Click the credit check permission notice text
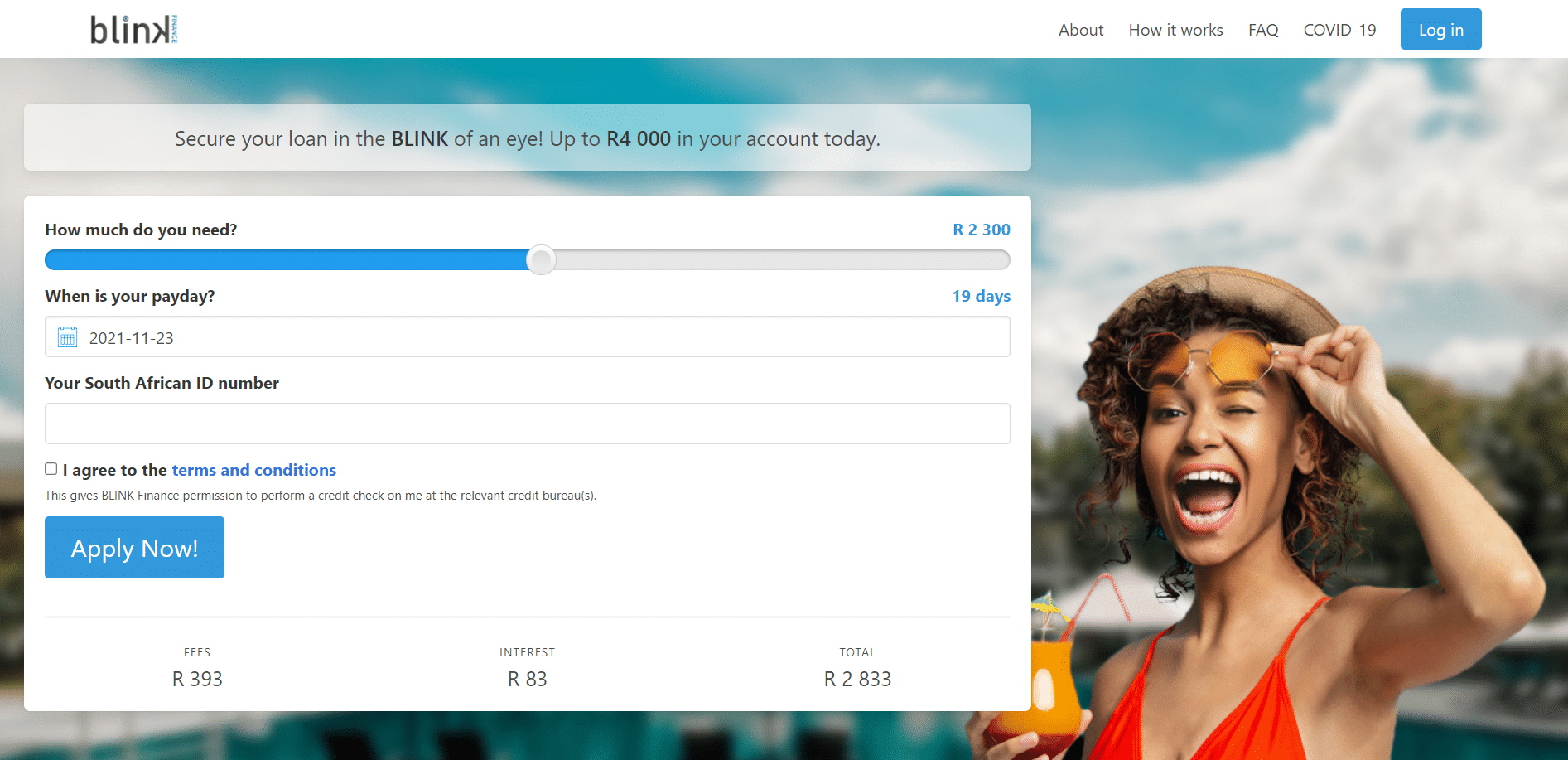Screen dimensions: 1568x760 321,496
